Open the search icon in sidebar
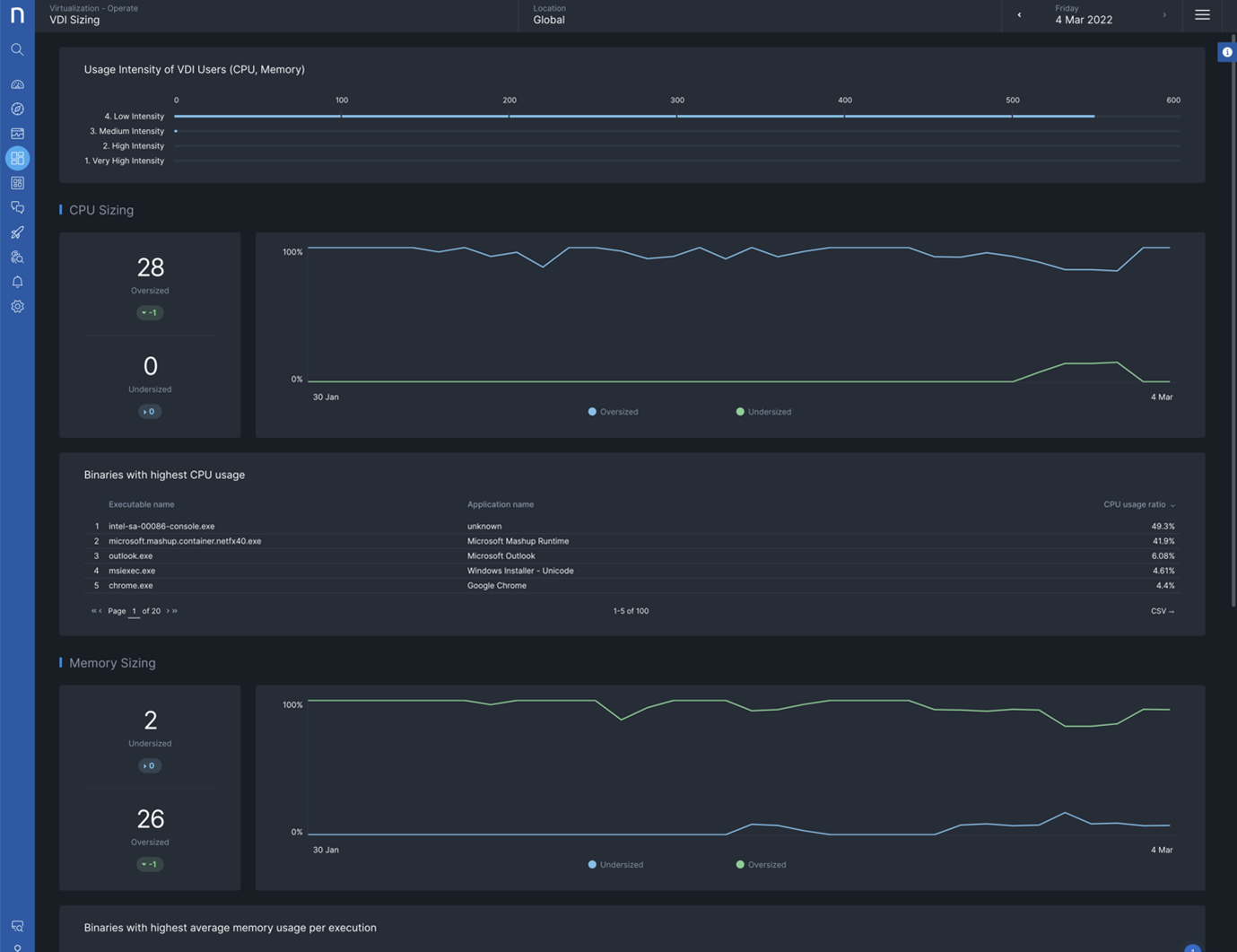 click(x=17, y=49)
